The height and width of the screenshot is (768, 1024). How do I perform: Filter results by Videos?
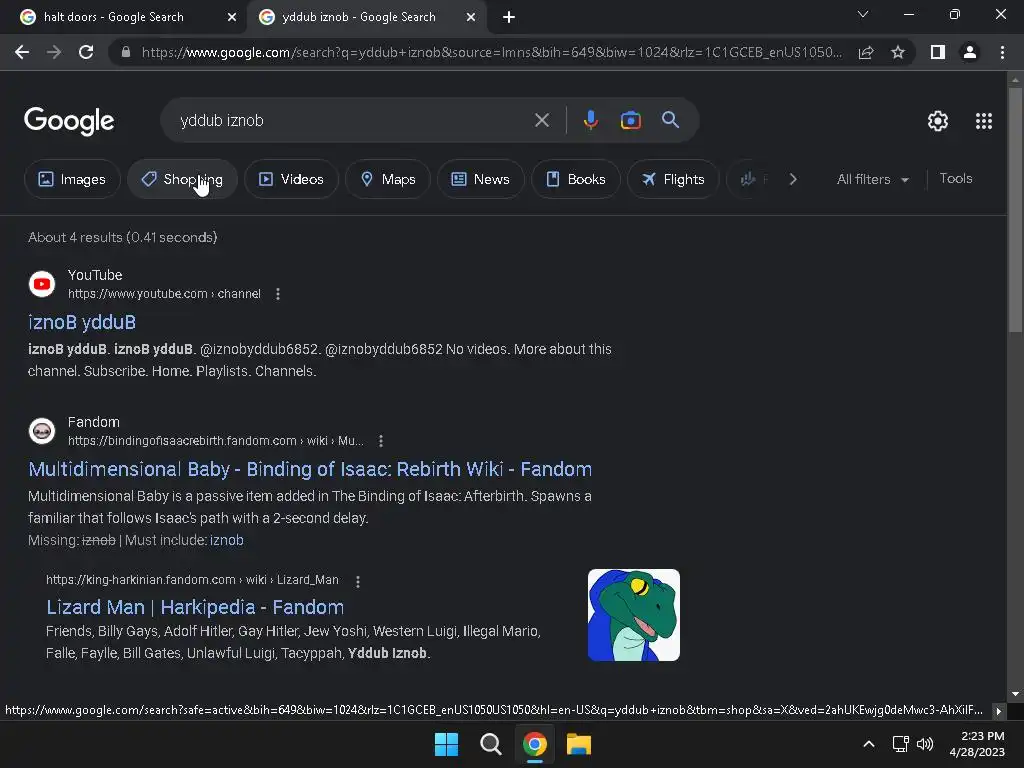(291, 179)
